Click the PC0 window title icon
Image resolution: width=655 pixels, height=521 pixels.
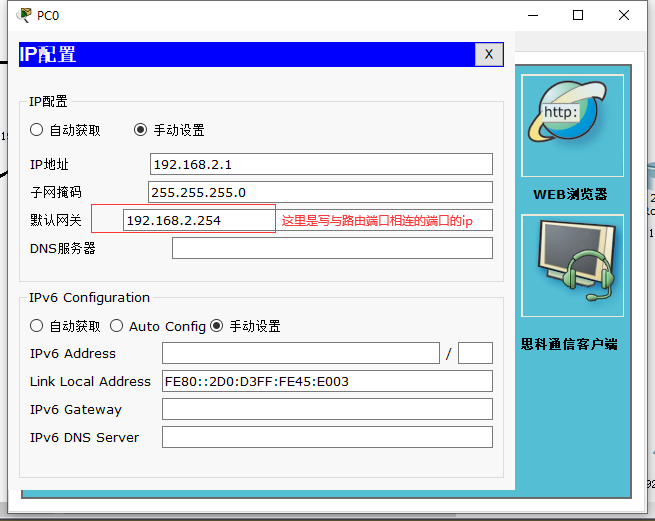[24, 15]
